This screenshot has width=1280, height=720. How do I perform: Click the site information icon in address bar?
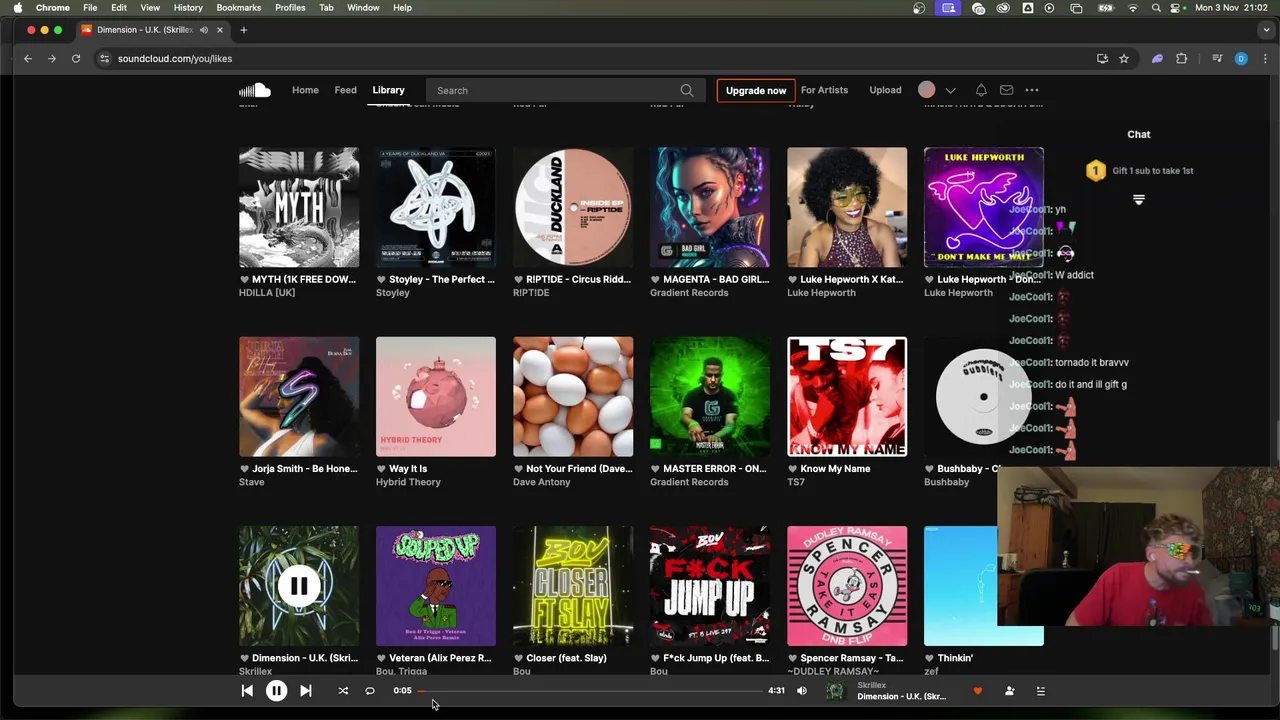pyautogui.click(x=104, y=58)
